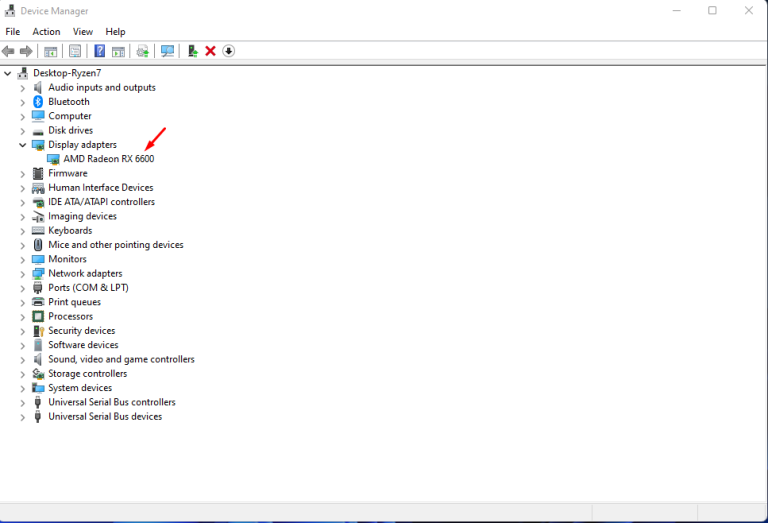Select the Desktop-Ryzen7 label
The image size is (768, 523).
(x=67, y=73)
